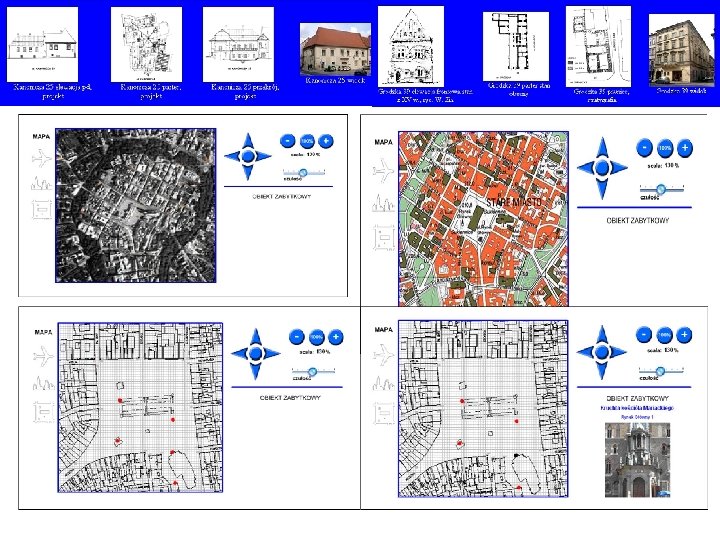Click STARE MIASTO label on color map
Viewport: 720px width, 540px height.
[514, 202]
